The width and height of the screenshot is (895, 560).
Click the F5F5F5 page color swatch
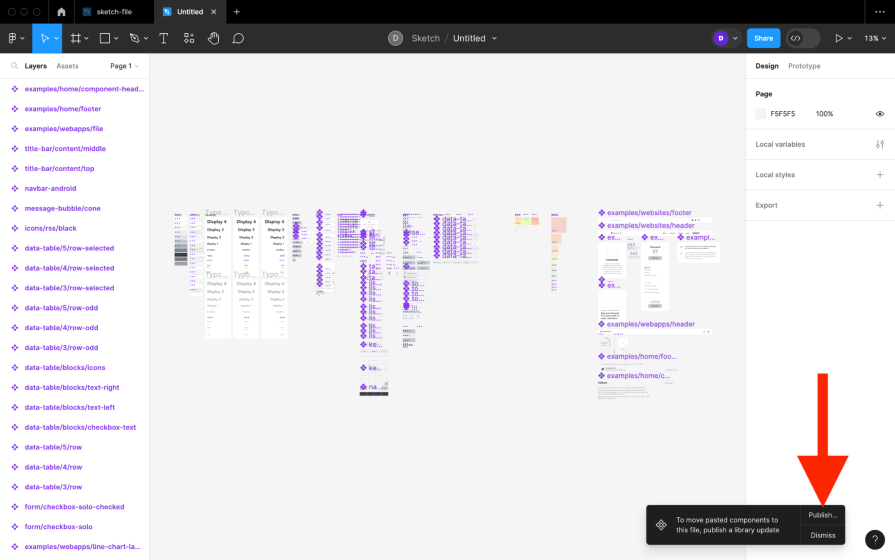point(760,114)
